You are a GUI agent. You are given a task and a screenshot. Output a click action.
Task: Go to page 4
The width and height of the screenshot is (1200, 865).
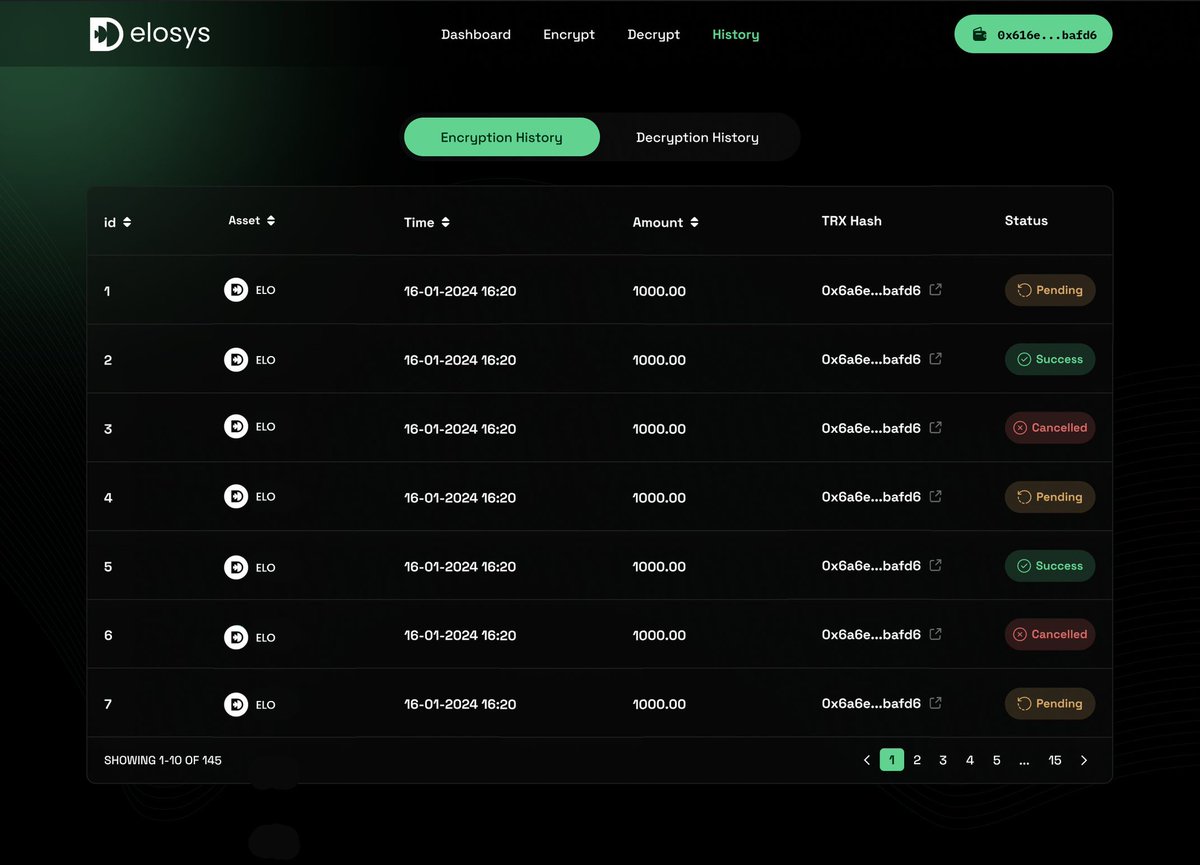point(970,761)
